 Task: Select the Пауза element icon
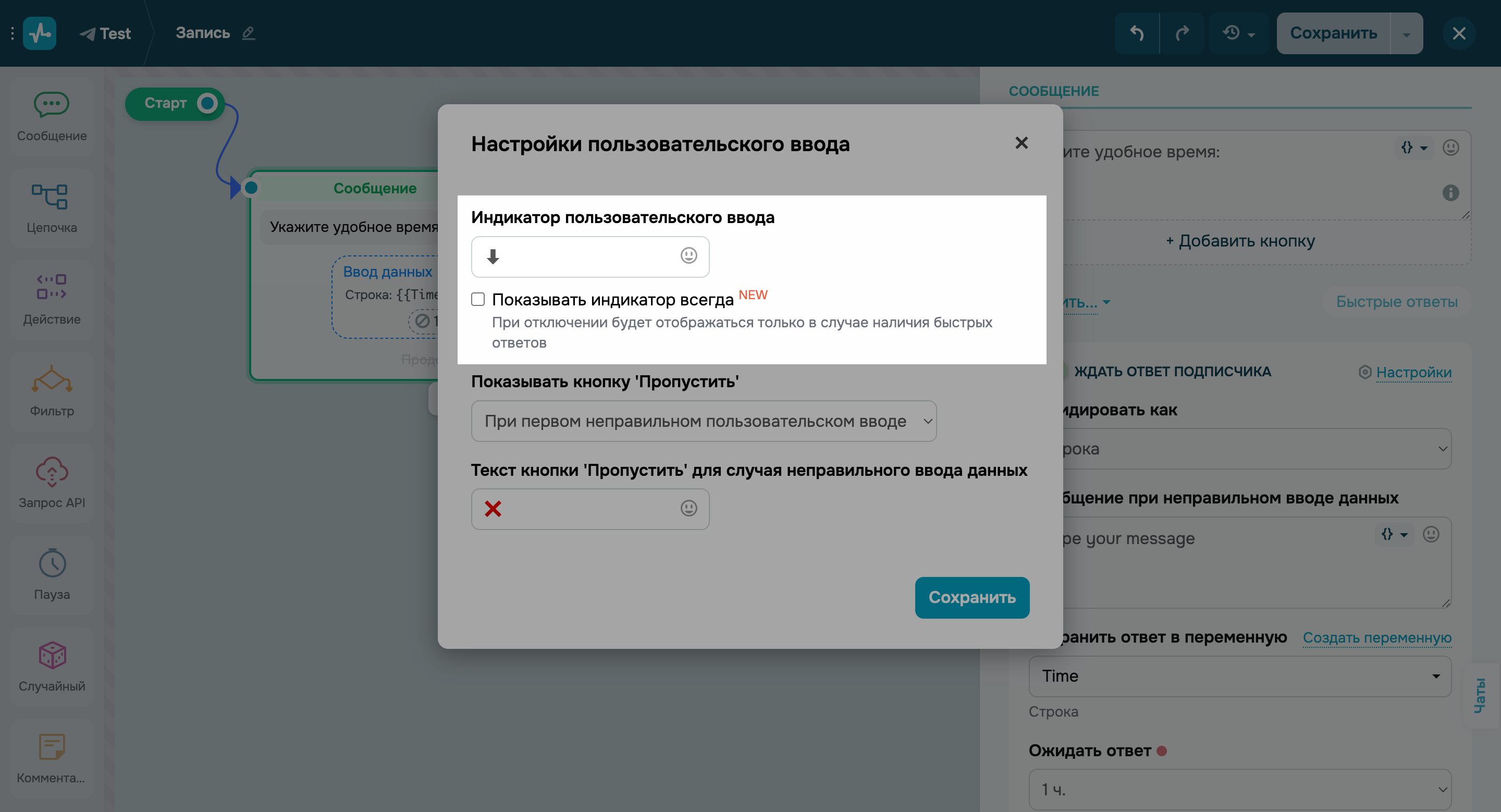[52, 563]
